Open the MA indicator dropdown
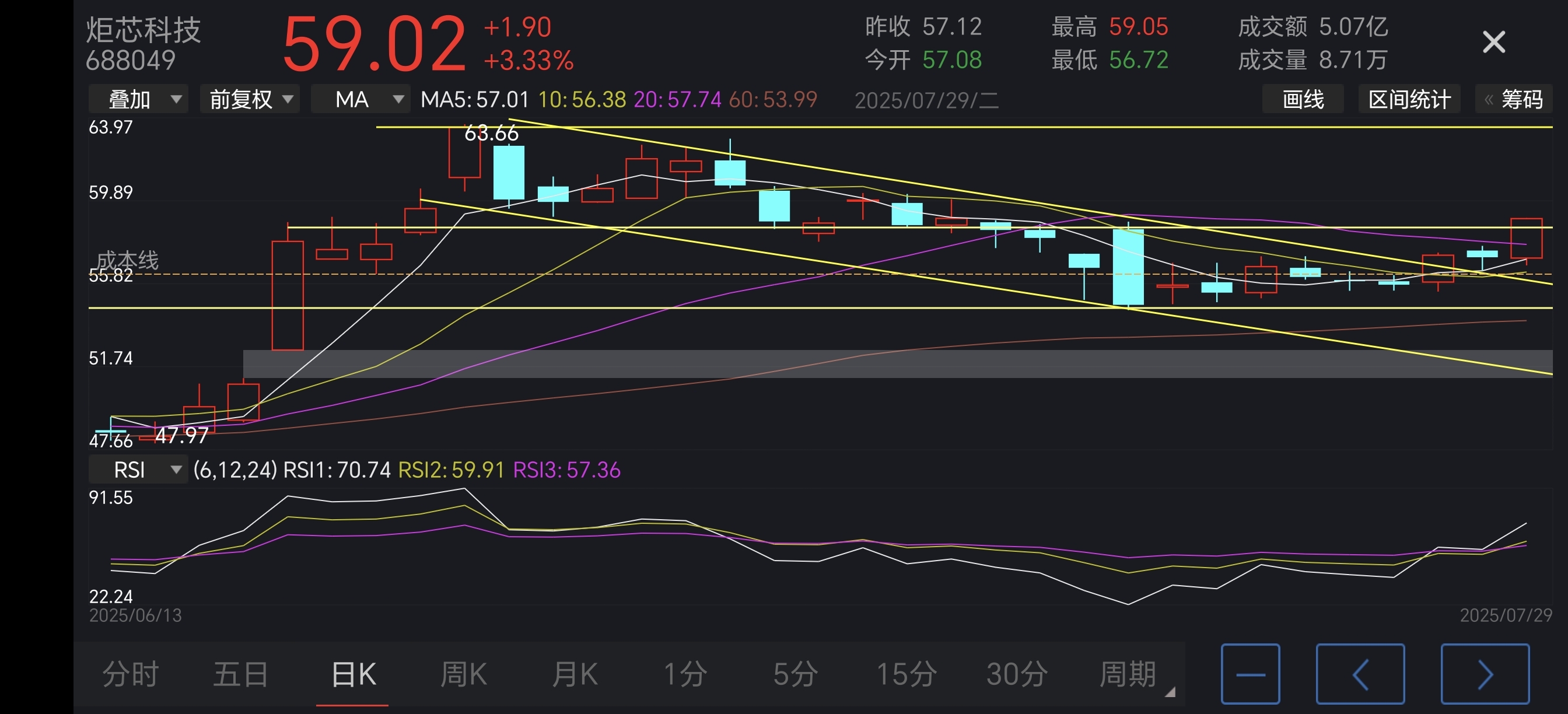Screen dimensions: 1568x714 (360, 99)
